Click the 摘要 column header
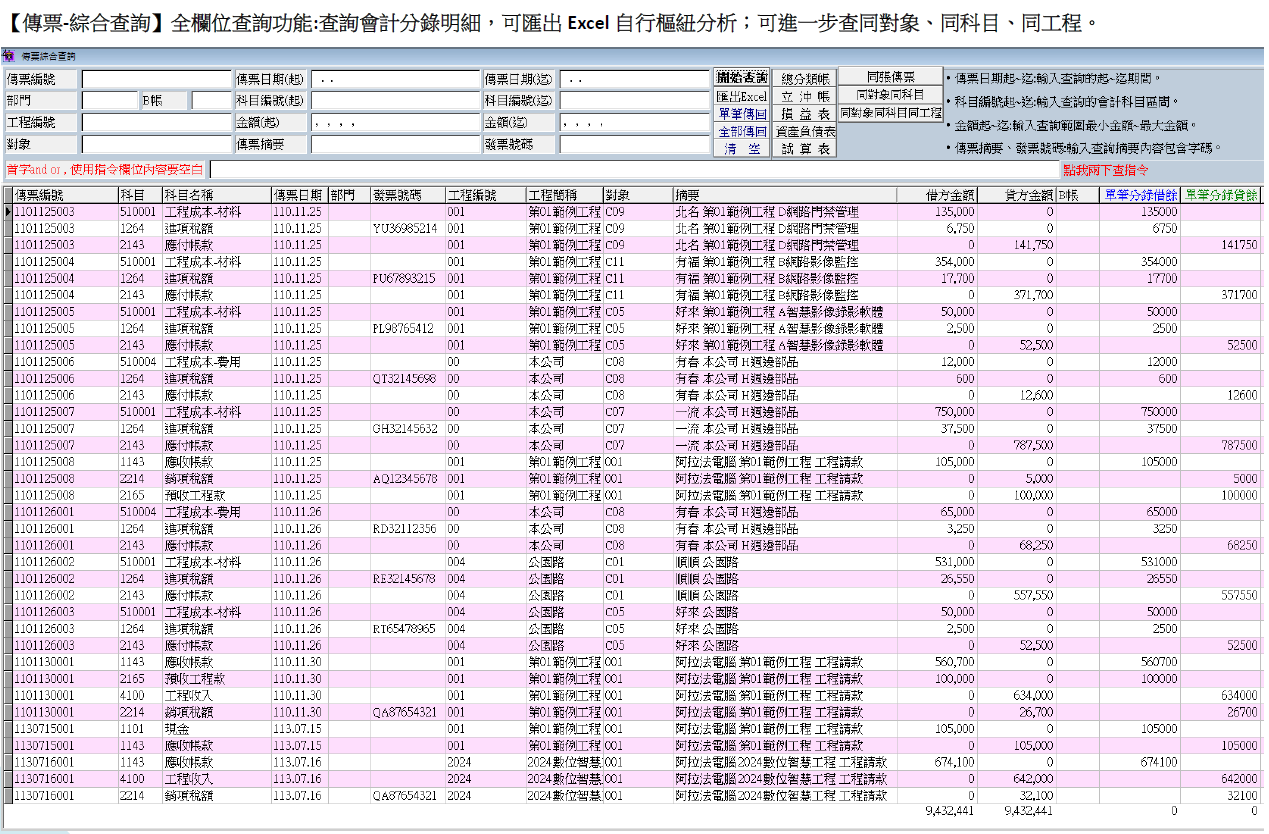This screenshot has width=1269, height=834. point(784,196)
